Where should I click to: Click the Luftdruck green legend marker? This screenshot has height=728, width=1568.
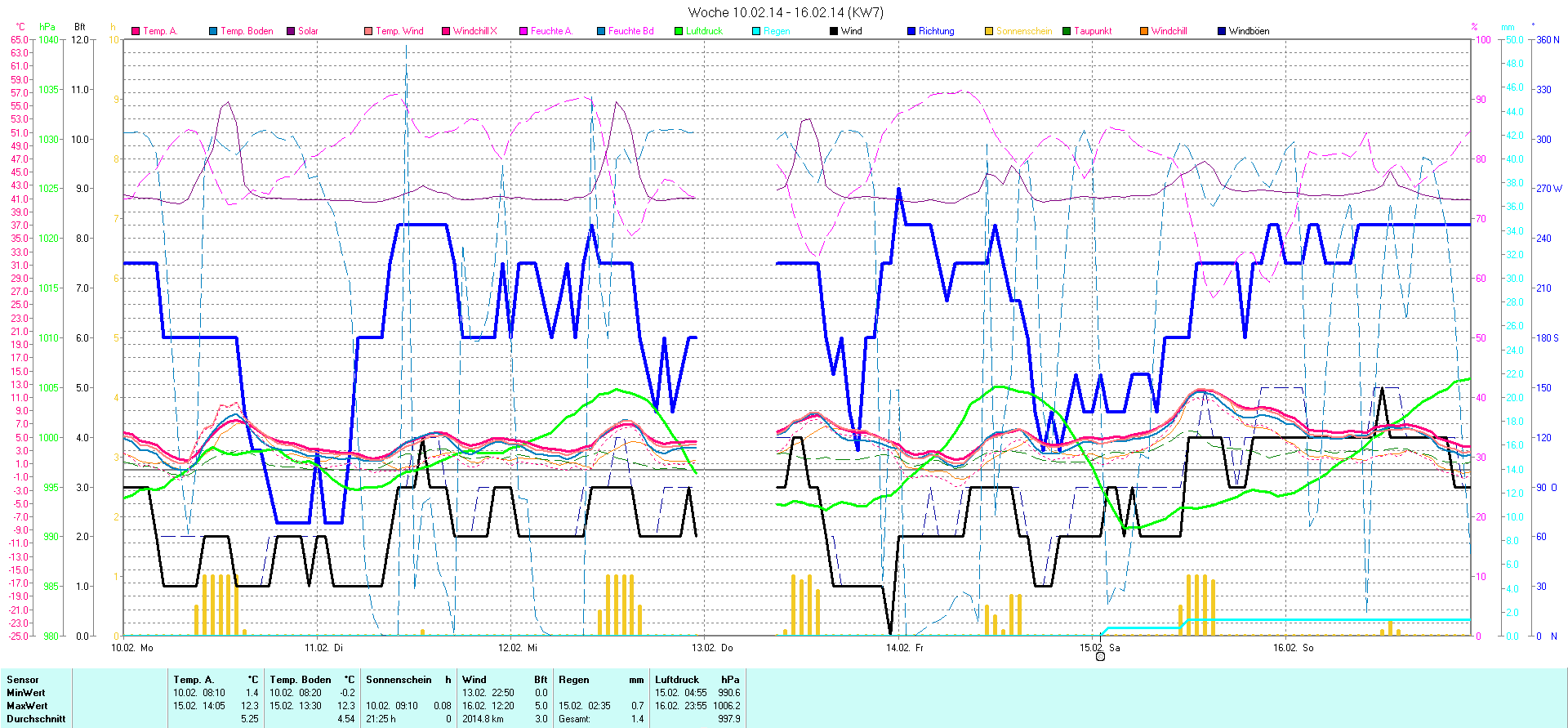(x=679, y=31)
